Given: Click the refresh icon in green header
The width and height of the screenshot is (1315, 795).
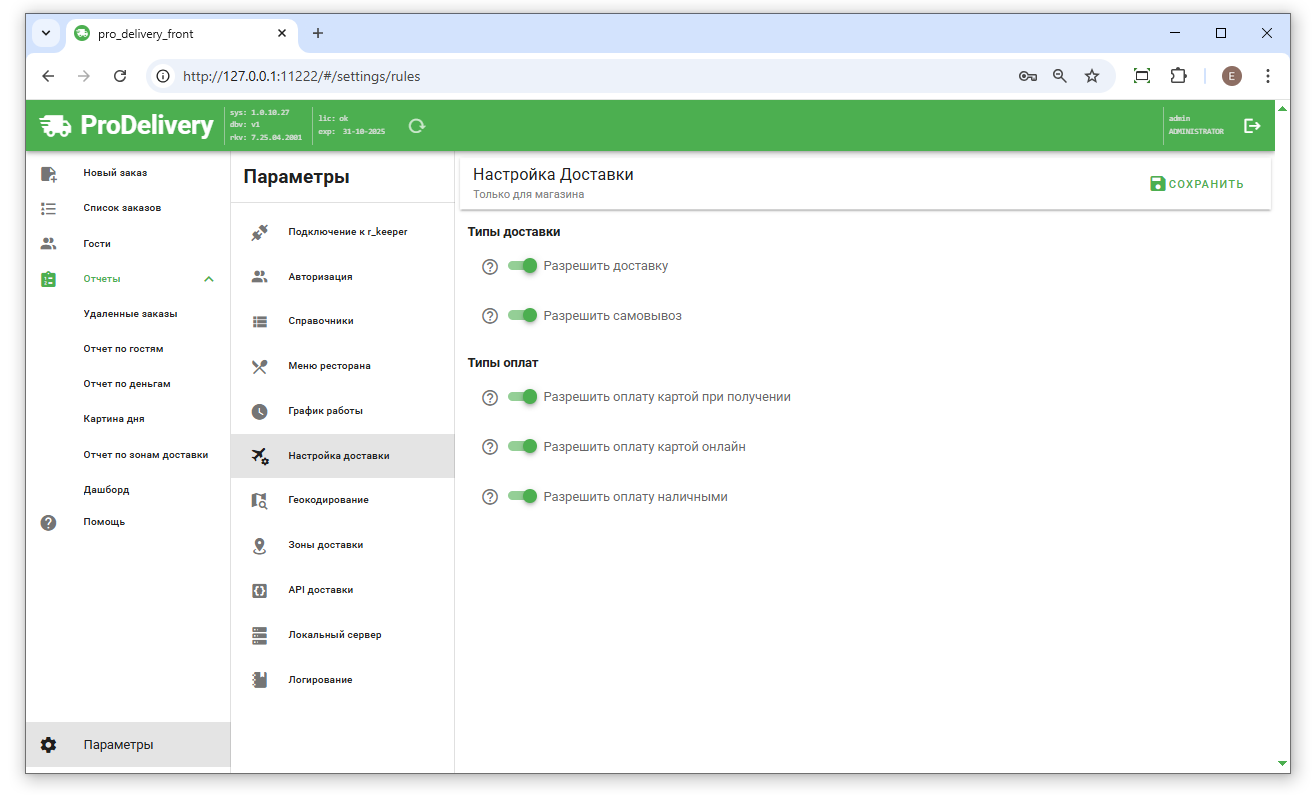Looking at the screenshot, I should (417, 126).
